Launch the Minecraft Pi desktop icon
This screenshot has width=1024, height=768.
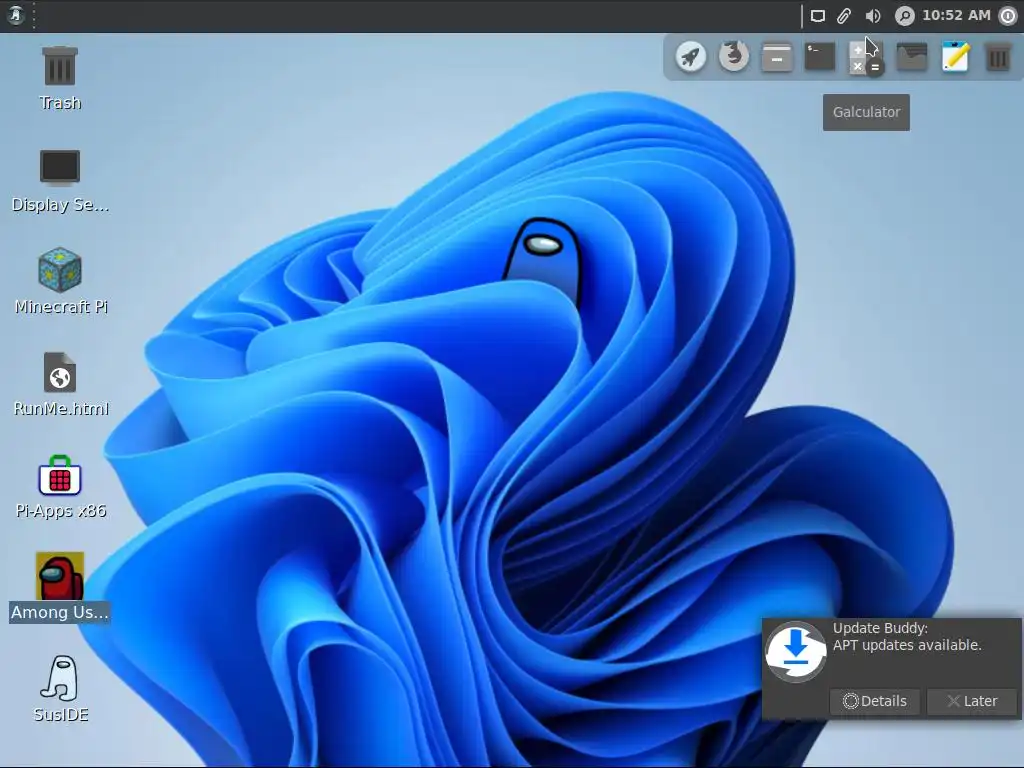click(x=60, y=281)
